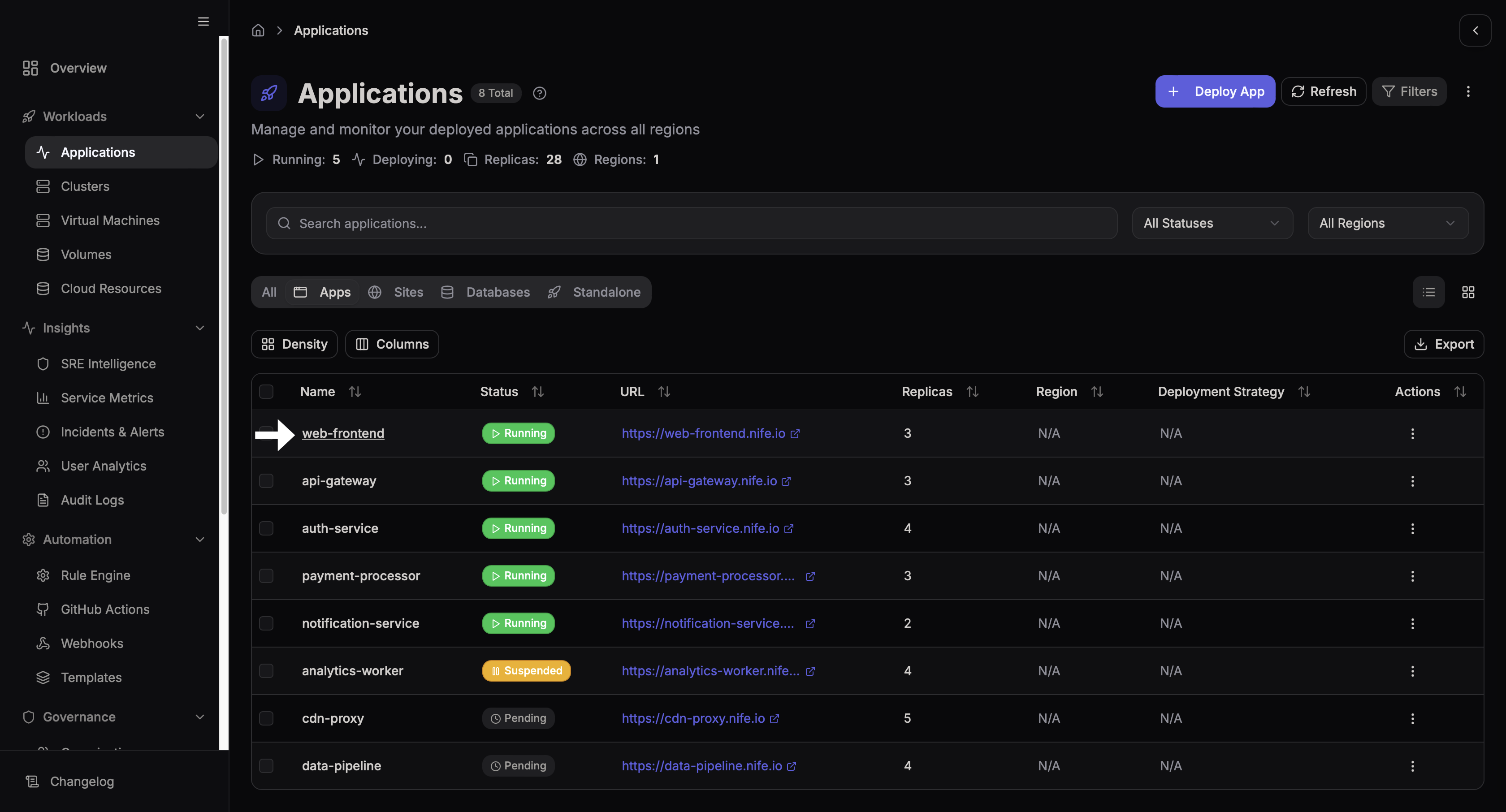Switch to list view layout icon
Image resolution: width=1506 pixels, height=812 pixels.
tap(1428, 292)
